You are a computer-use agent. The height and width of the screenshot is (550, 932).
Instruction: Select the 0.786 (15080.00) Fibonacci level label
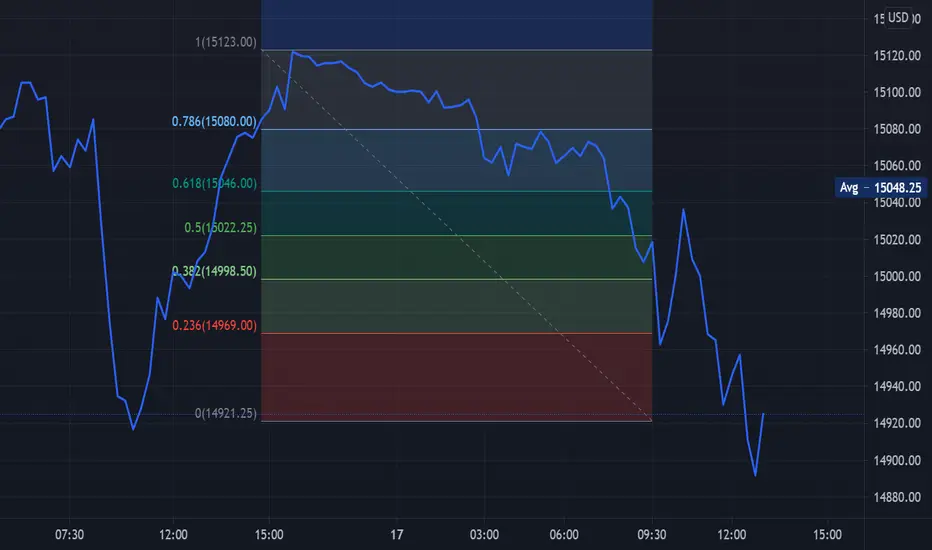(214, 121)
